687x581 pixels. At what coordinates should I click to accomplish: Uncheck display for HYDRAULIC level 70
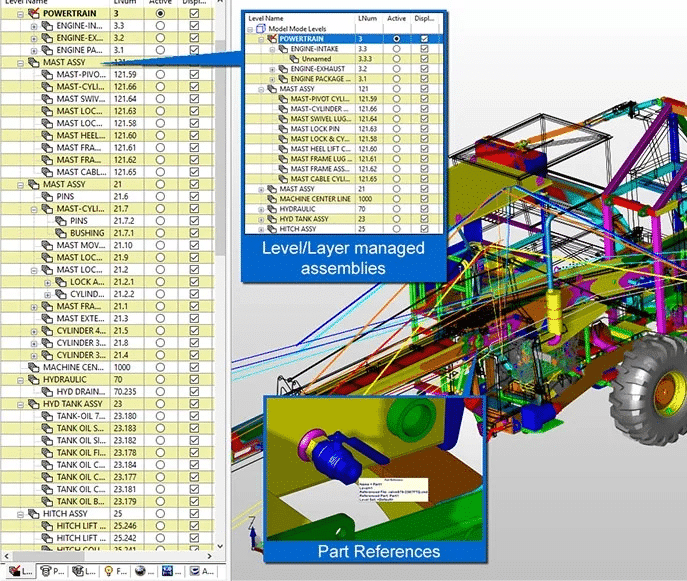coord(193,380)
